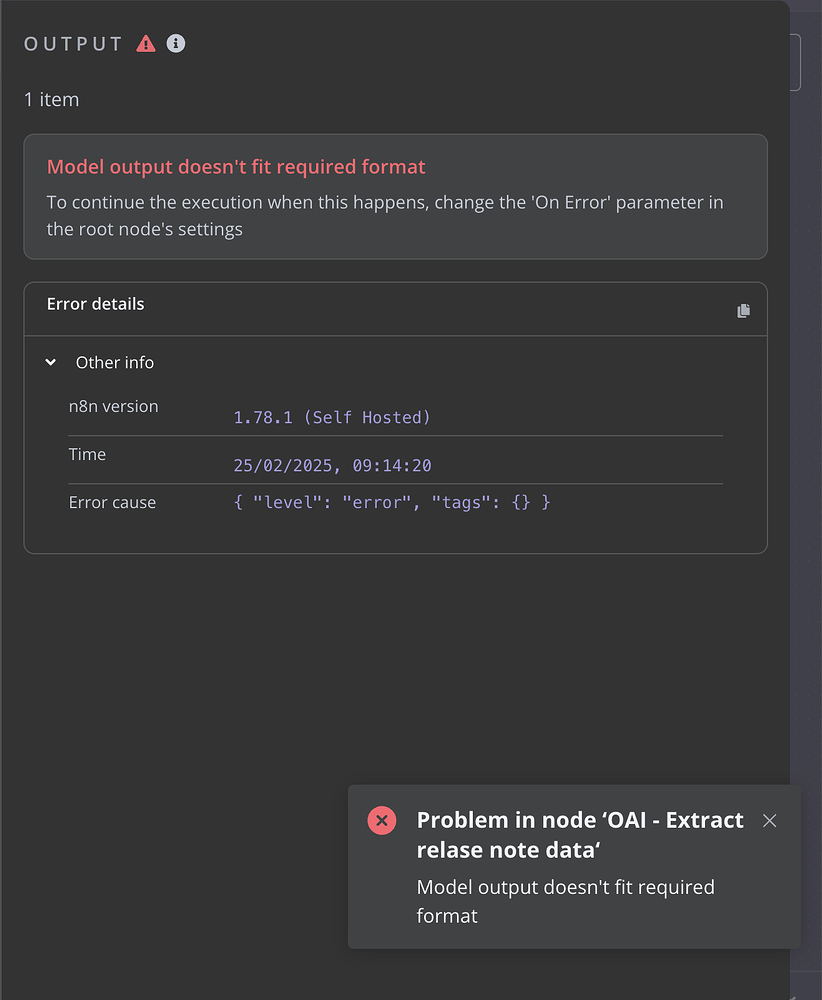Select the n8n version text '1.78.1 (Self Hosted)'

click(331, 417)
